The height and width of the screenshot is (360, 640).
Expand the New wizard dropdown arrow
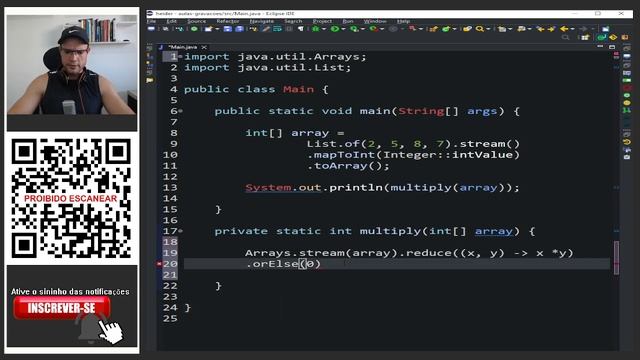coord(217,29)
